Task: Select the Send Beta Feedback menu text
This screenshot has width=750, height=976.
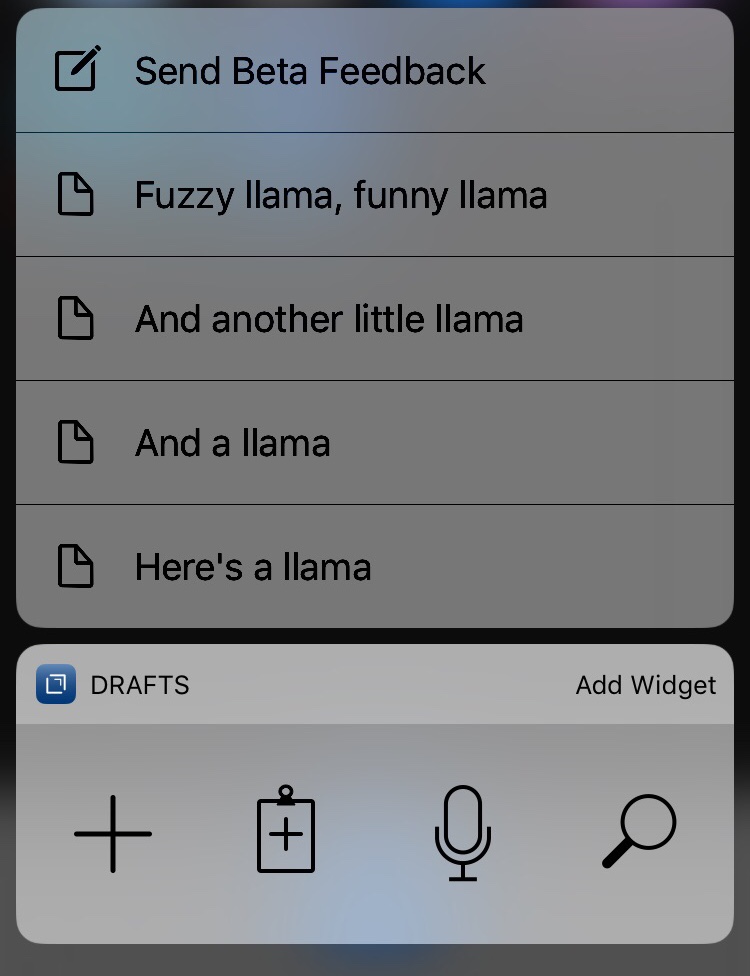Action: 310,71
